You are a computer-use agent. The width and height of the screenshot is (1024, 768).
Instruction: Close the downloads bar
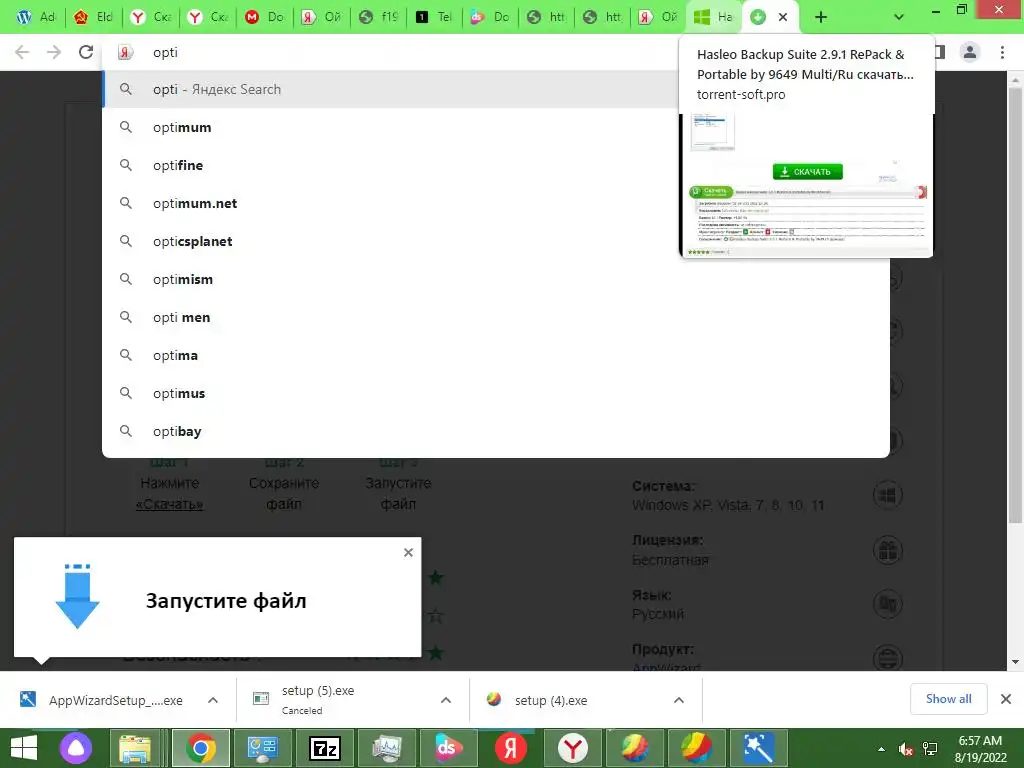click(1006, 699)
